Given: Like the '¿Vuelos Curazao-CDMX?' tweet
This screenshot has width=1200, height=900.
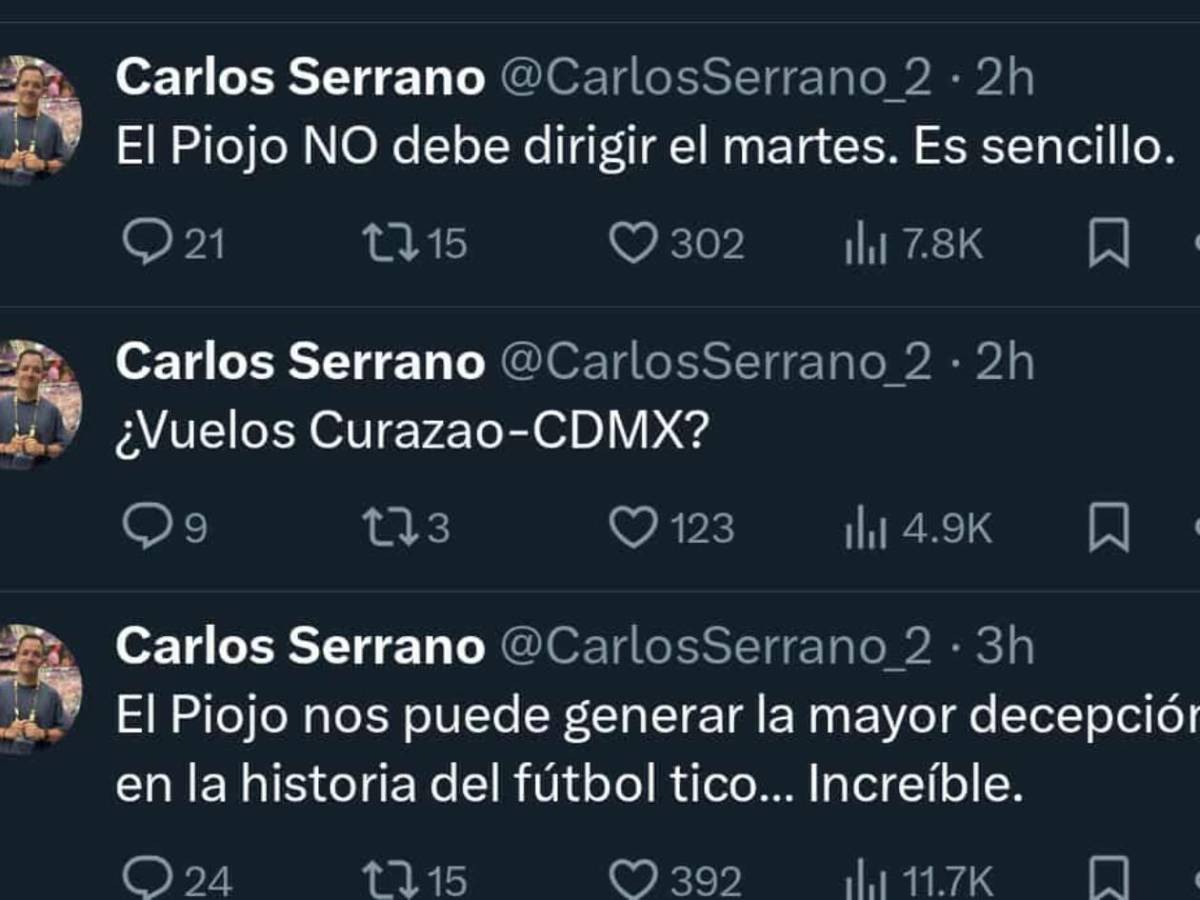Looking at the screenshot, I should point(633,527).
